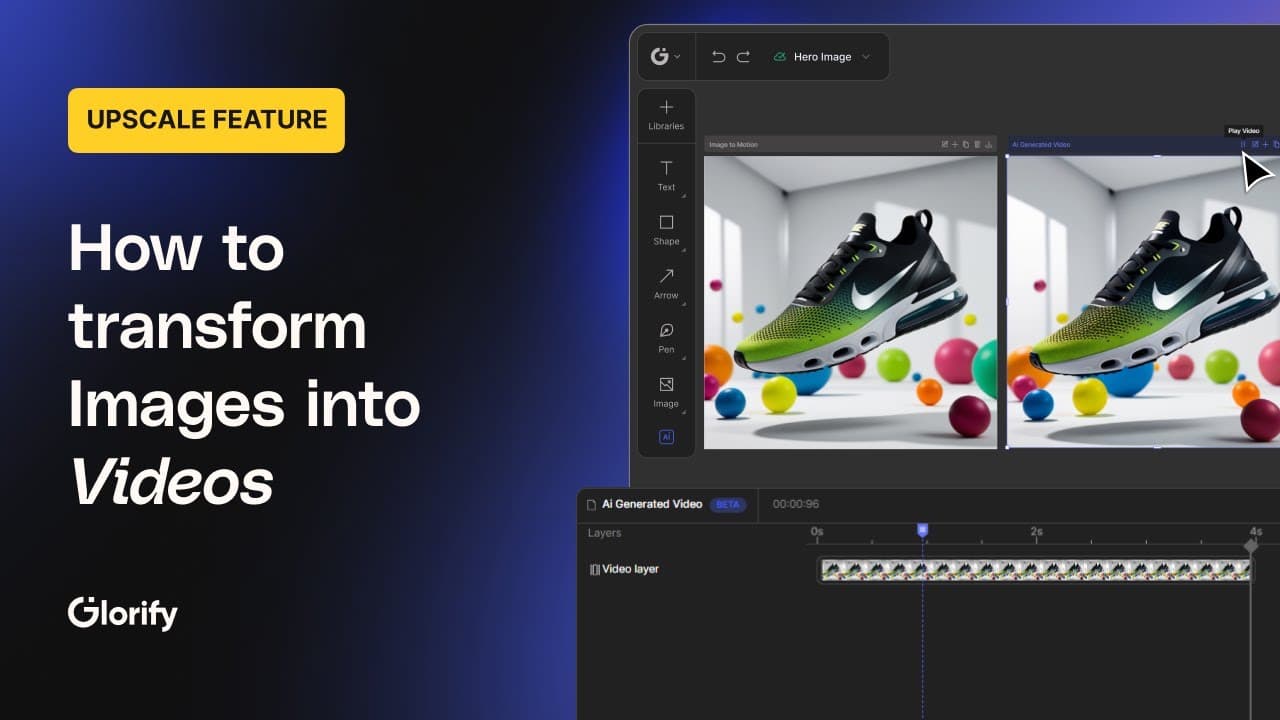Click the left shoe image on canvas
Viewport: 1280px width, 720px height.
850,302
